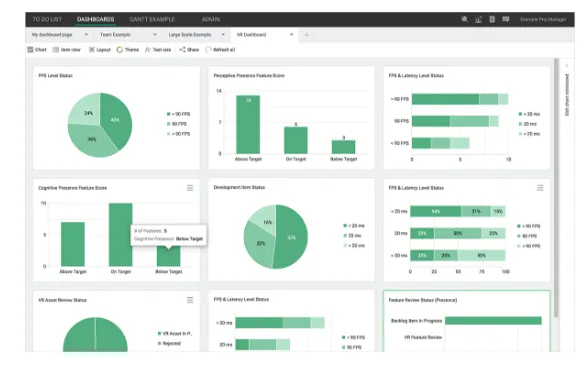
Task: Click the 31% bar segment
Action: pyautogui.click(x=476, y=212)
